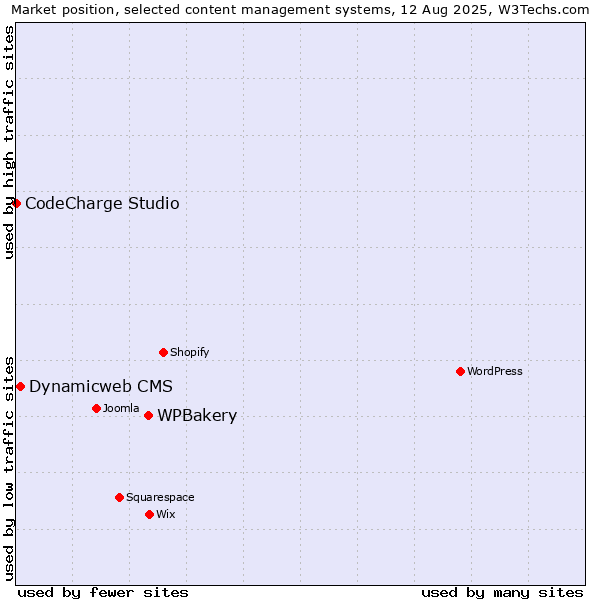Click the Joomla red data point

tap(96, 409)
